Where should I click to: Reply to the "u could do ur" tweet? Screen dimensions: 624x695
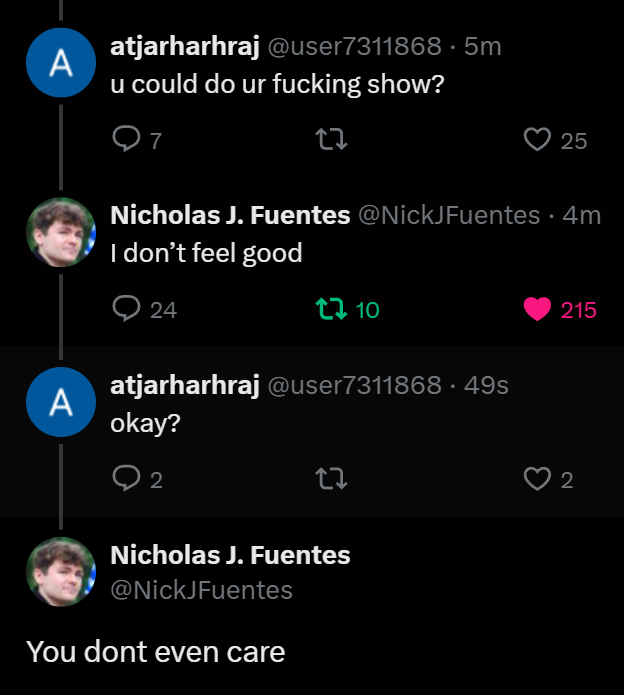tap(126, 140)
